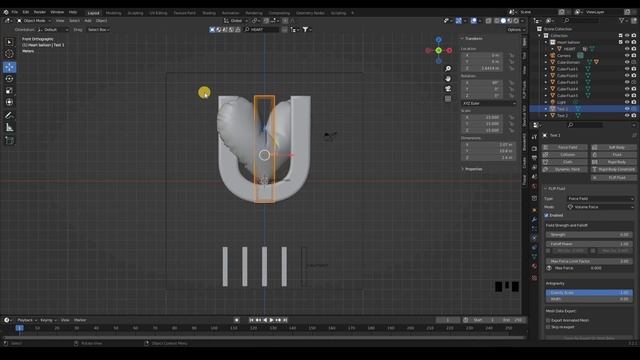Click the Blender logo menu icon

coord(6,12)
